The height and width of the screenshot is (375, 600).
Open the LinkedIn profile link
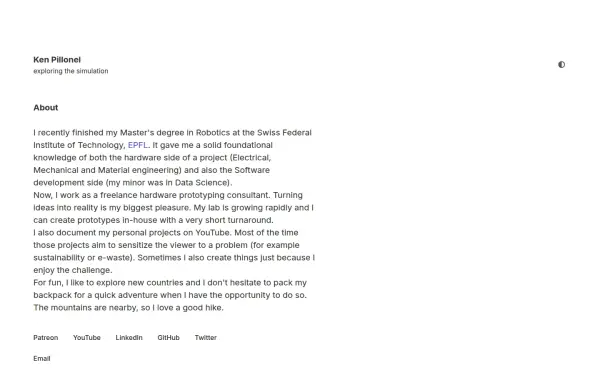[x=129, y=338]
